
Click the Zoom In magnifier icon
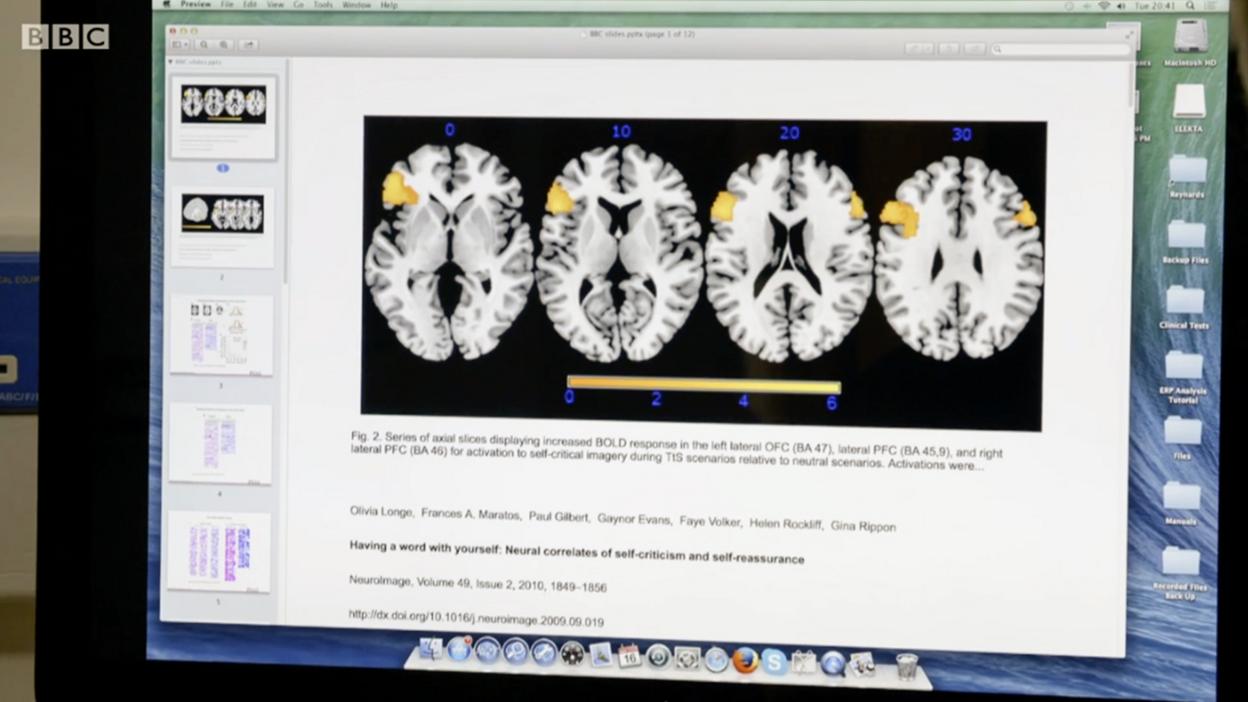[223, 44]
